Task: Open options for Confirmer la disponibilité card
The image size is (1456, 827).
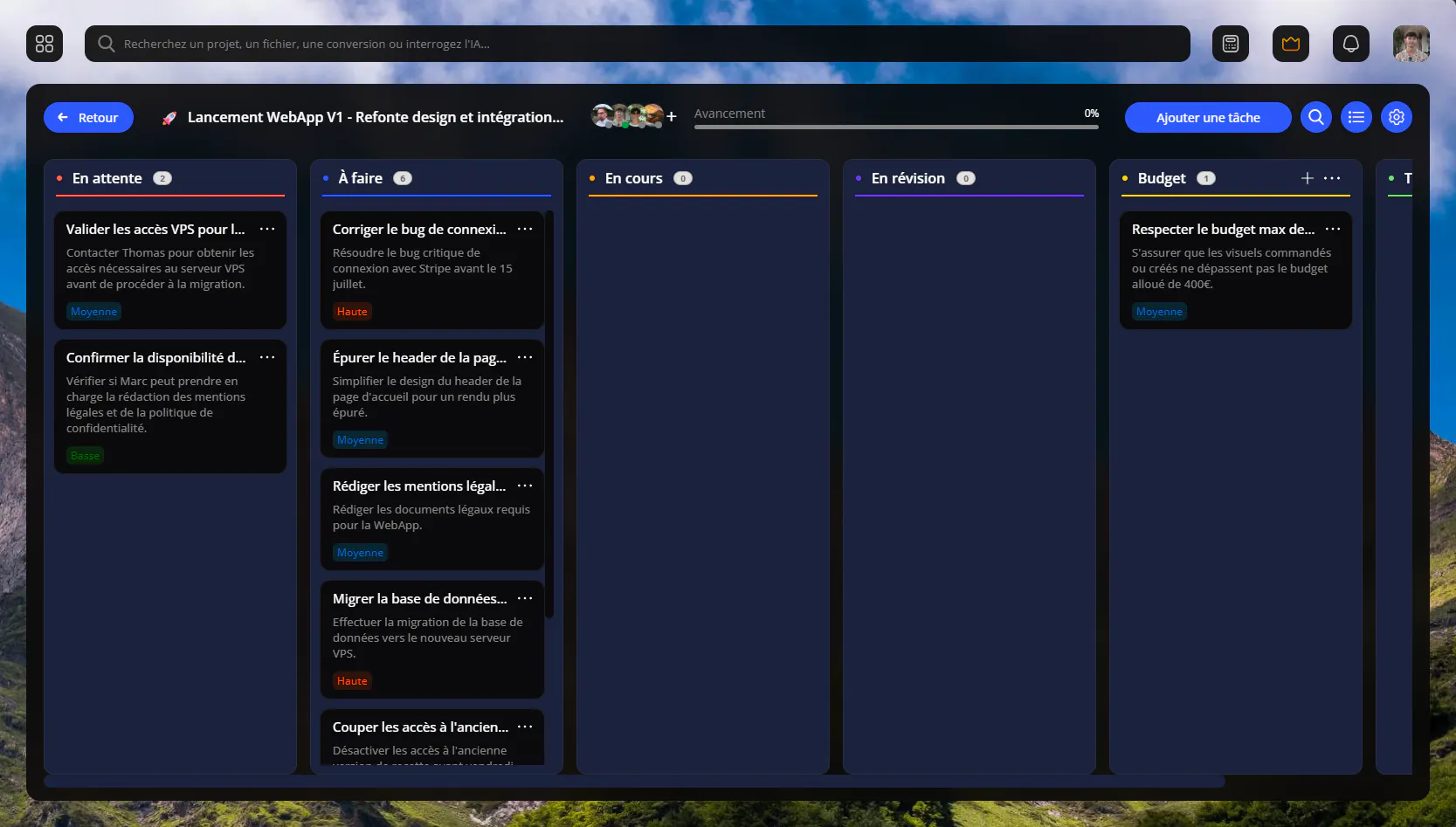Action: (267, 357)
